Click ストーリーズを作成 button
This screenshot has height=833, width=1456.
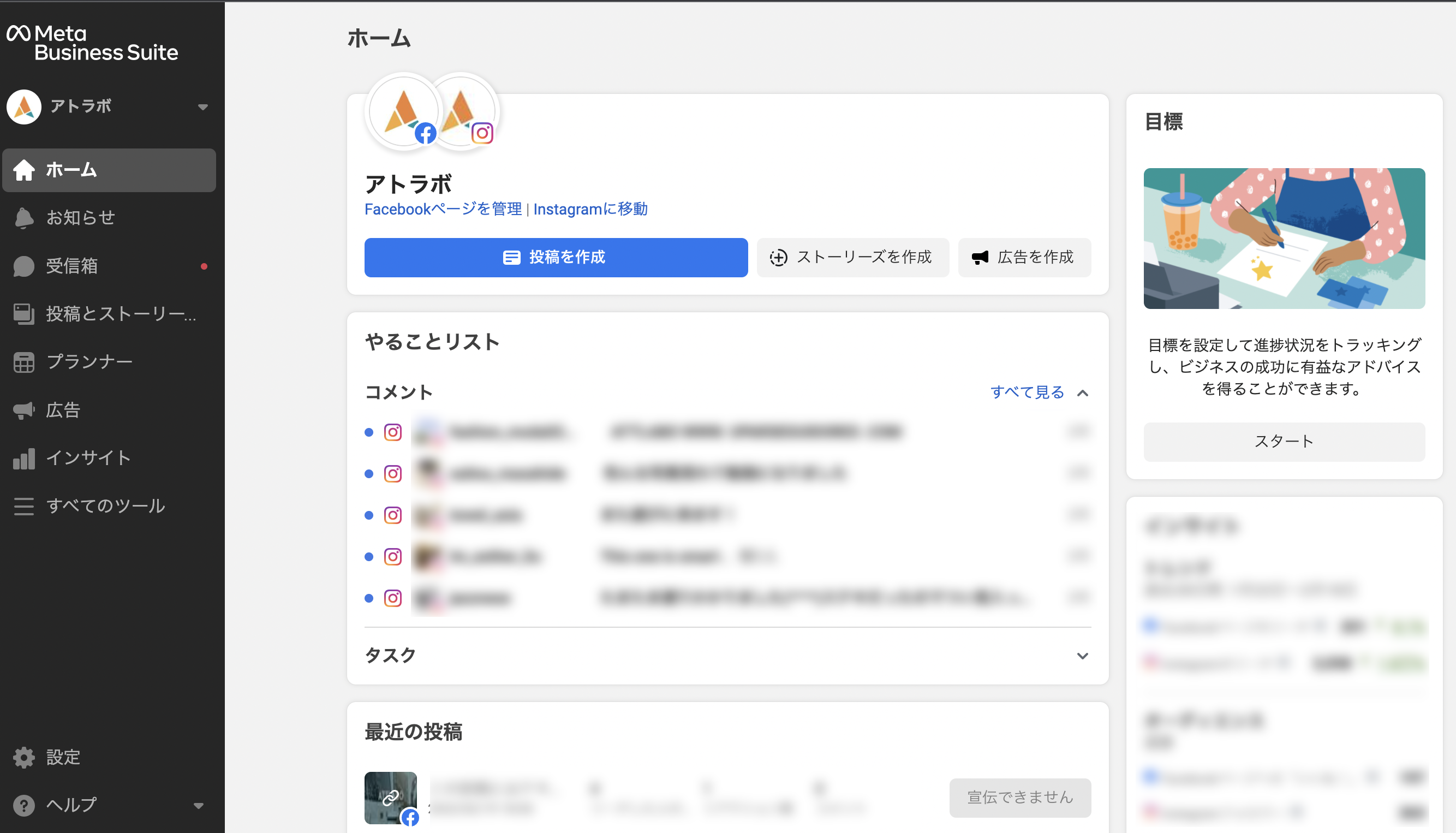point(852,258)
